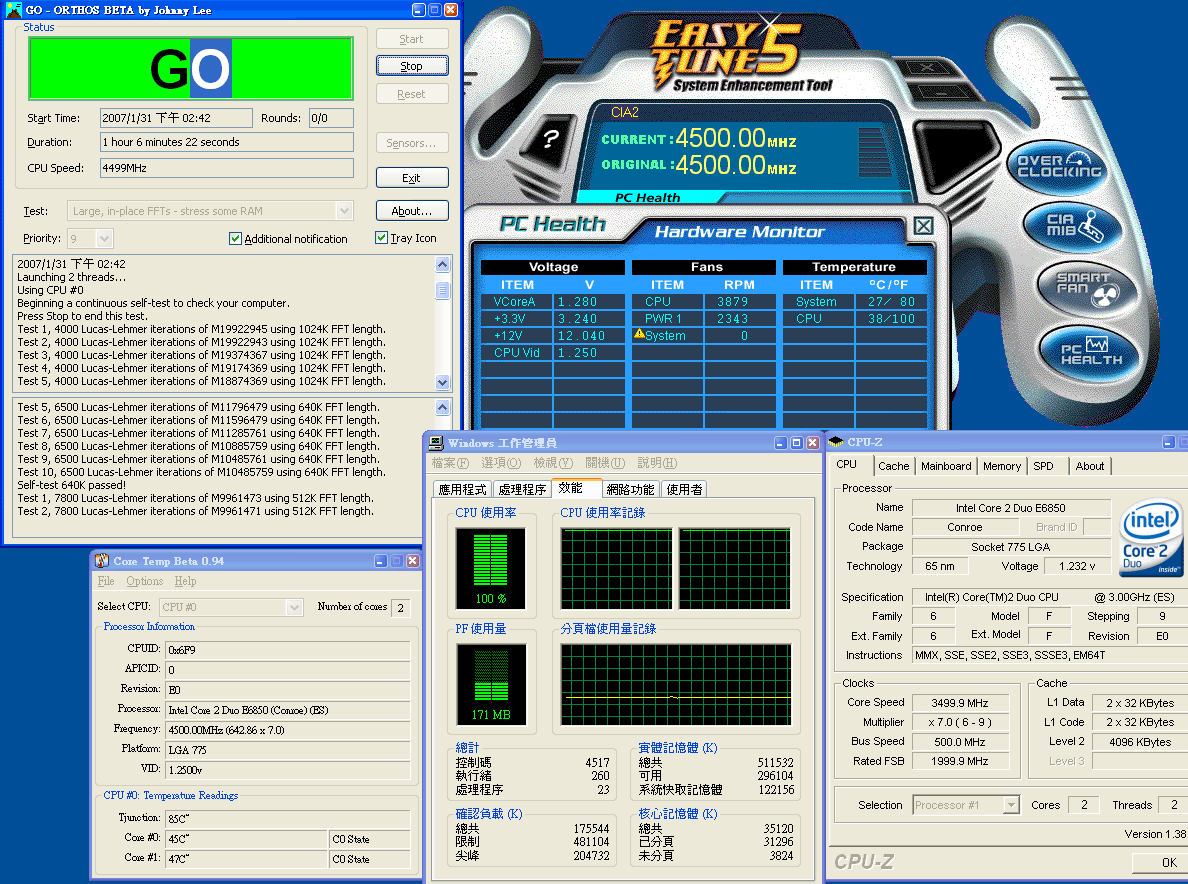This screenshot has height=884, width=1188.
Task: Click the EasyTune5 question mark help button
Action: coord(551,139)
